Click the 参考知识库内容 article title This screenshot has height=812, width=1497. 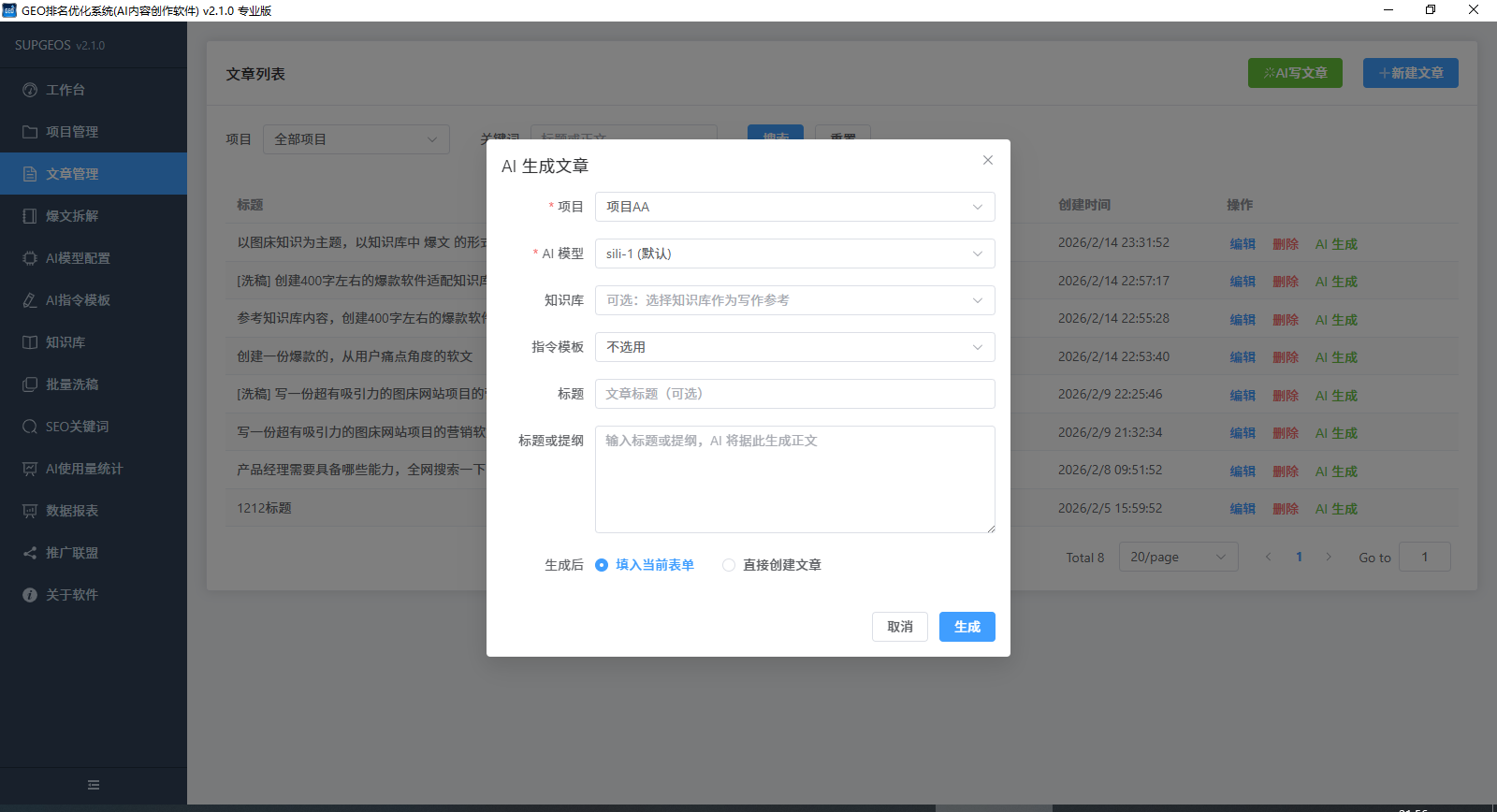tap(361, 318)
